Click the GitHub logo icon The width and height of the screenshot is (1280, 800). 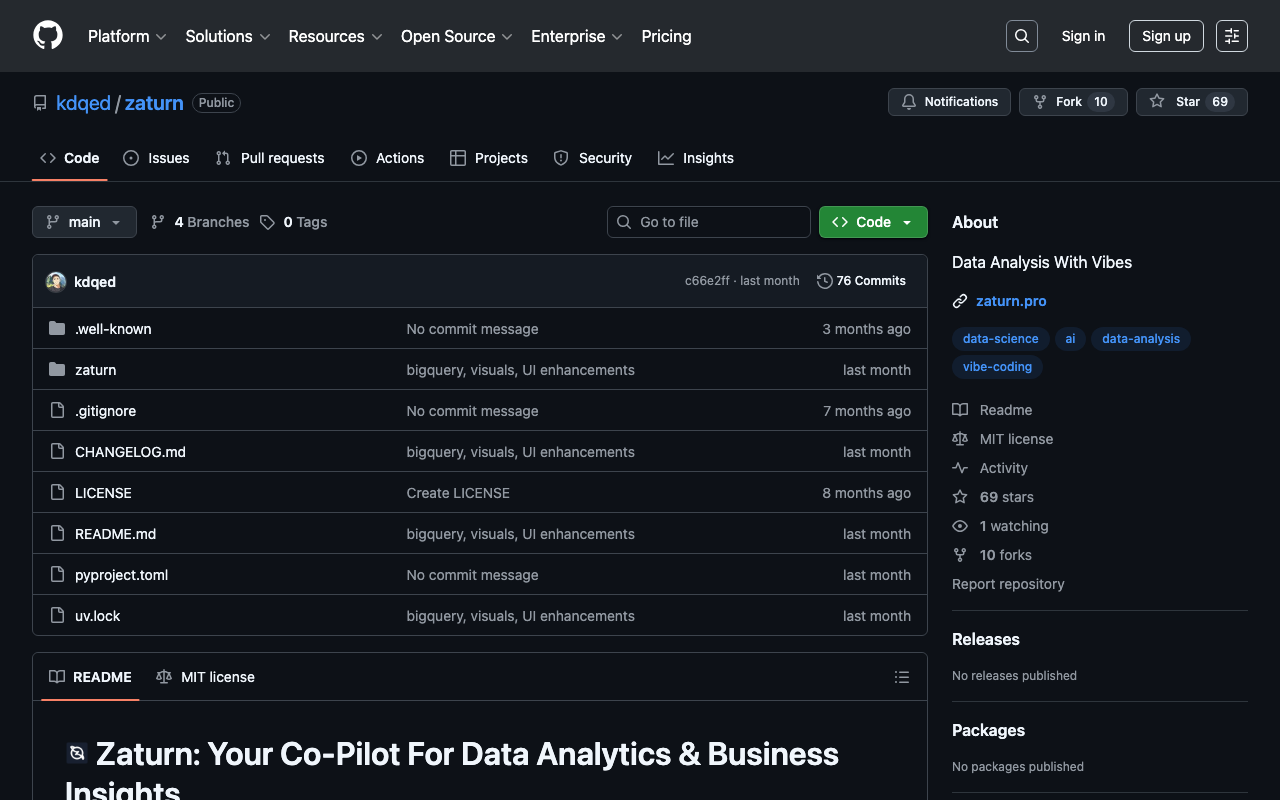point(48,36)
